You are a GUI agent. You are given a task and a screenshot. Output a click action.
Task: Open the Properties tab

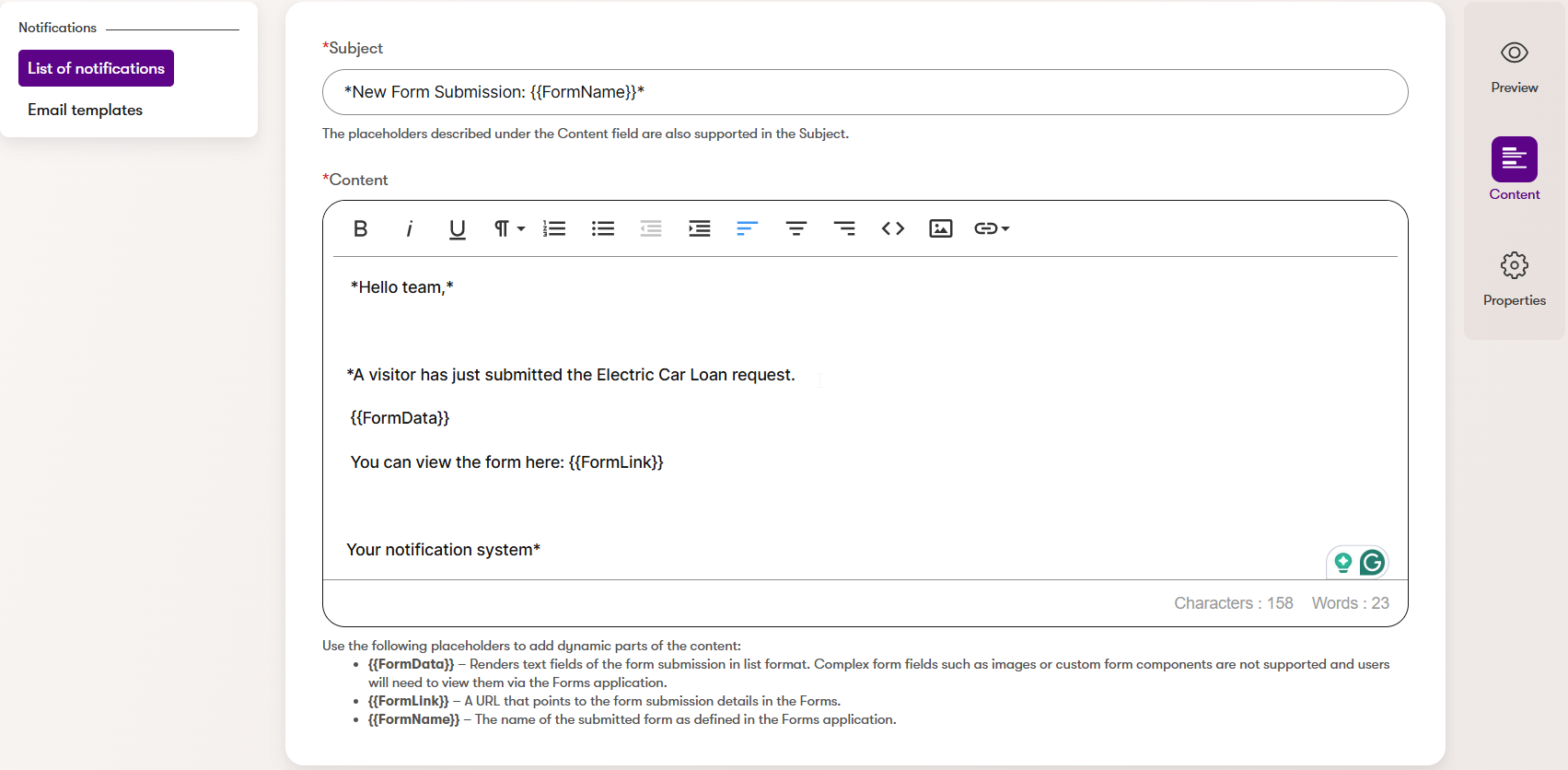(1514, 278)
